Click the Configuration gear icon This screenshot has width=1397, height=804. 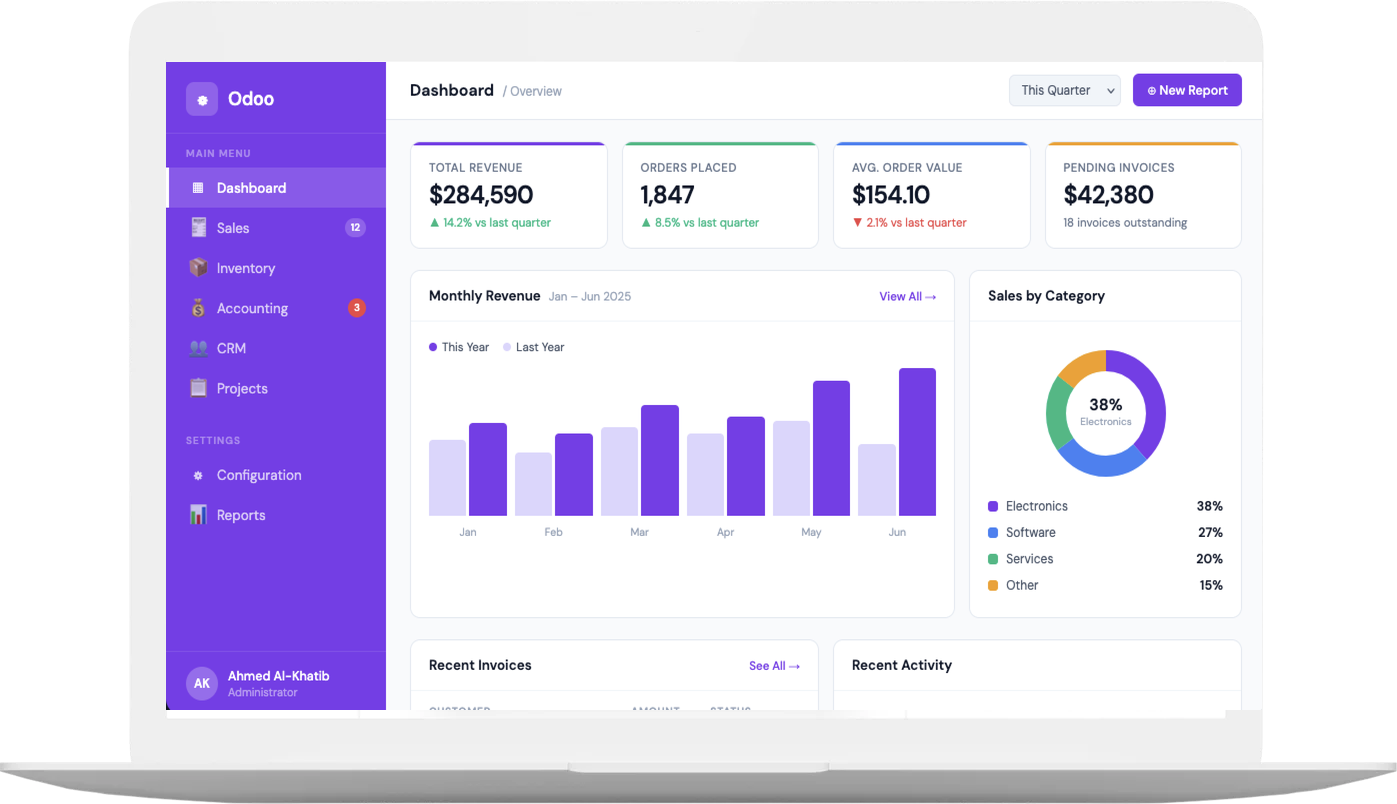pos(198,475)
